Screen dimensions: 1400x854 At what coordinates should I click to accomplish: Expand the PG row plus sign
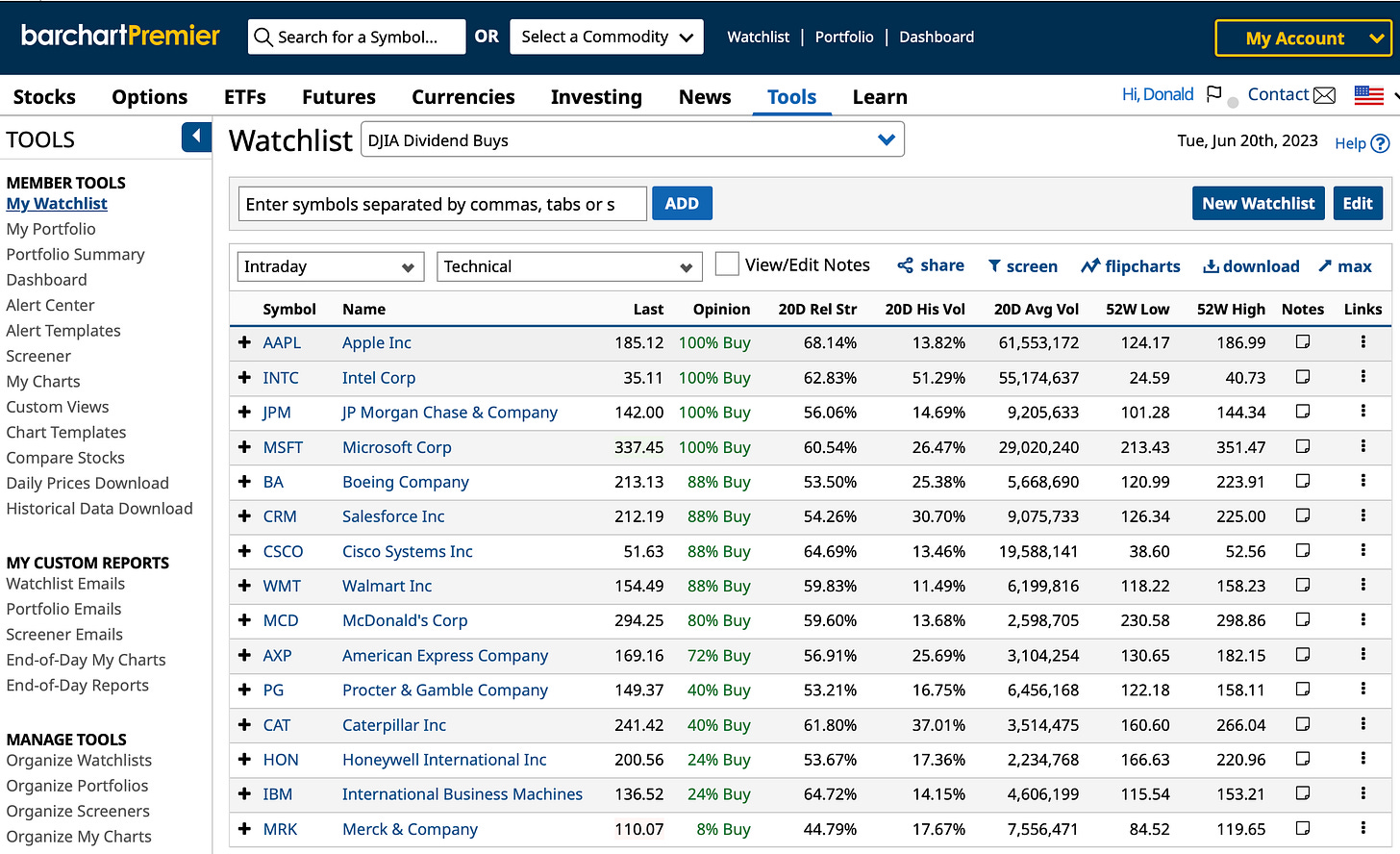(244, 690)
